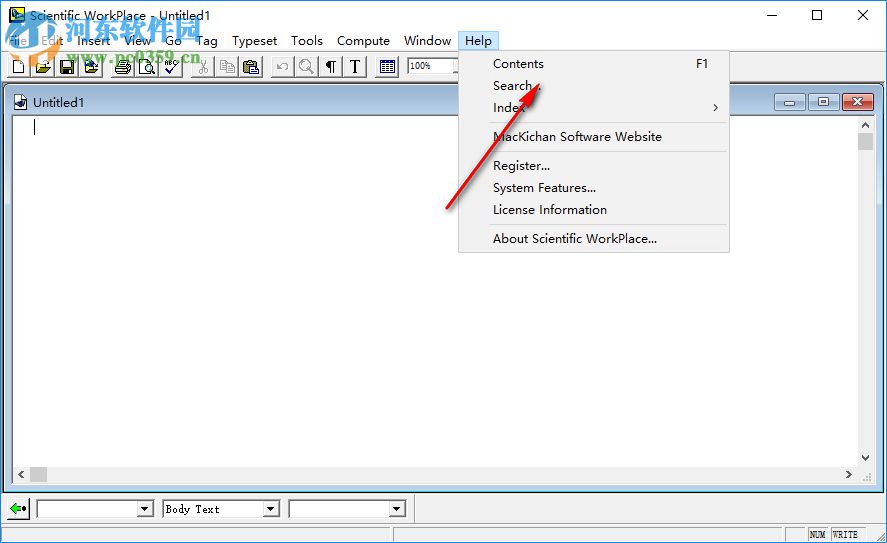Image resolution: width=887 pixels, height=543 pixels.
Task: Open the Tag menu
Action: [206, 41]
